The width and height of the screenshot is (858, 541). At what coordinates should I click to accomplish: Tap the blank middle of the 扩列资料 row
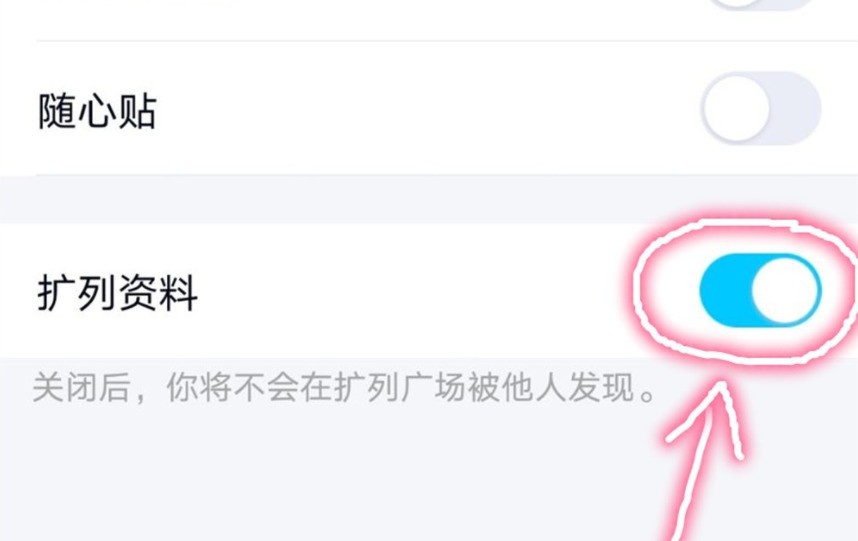coord(416,290)
